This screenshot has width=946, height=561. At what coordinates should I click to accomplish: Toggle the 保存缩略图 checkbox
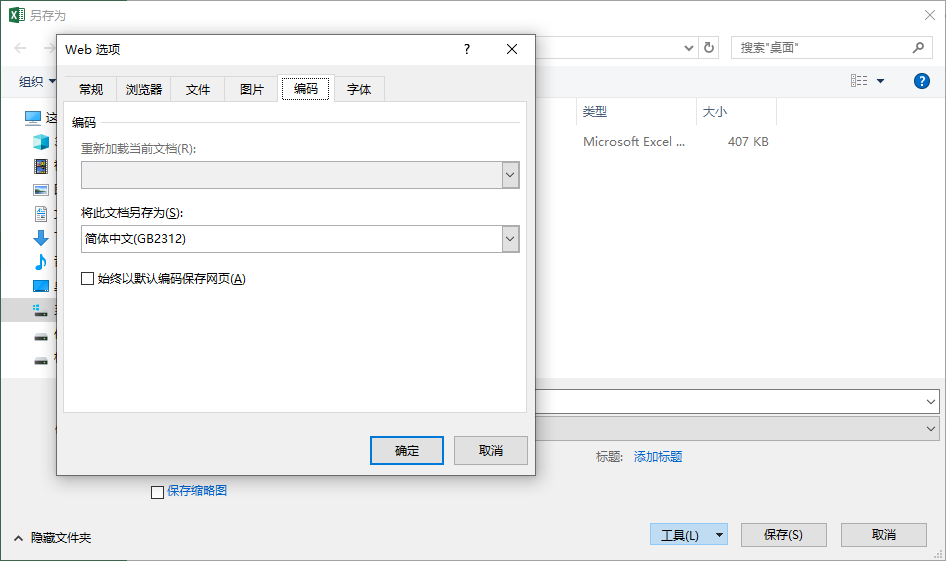coord(157,491)
